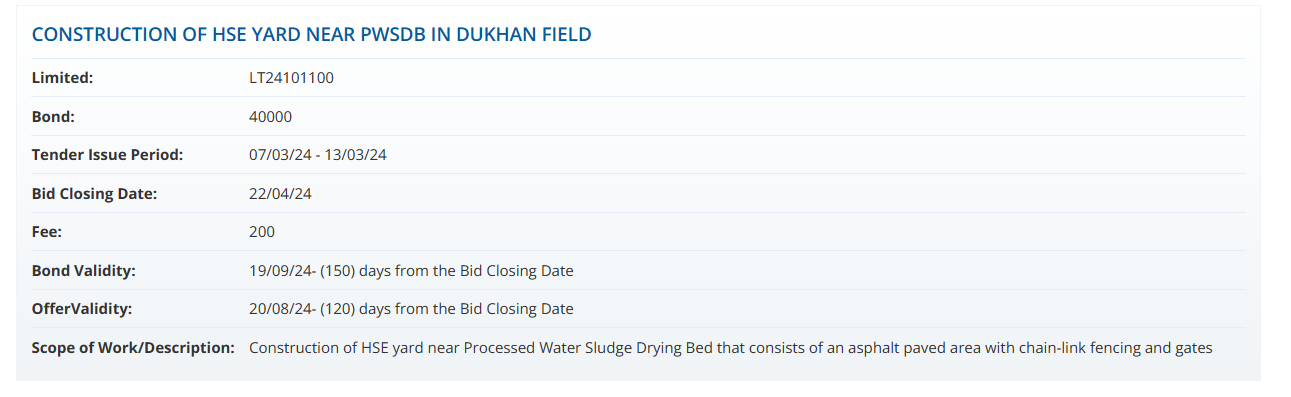Click the Limited label
This screenshot has height=397, width=1291.
(x=62, y=78)
